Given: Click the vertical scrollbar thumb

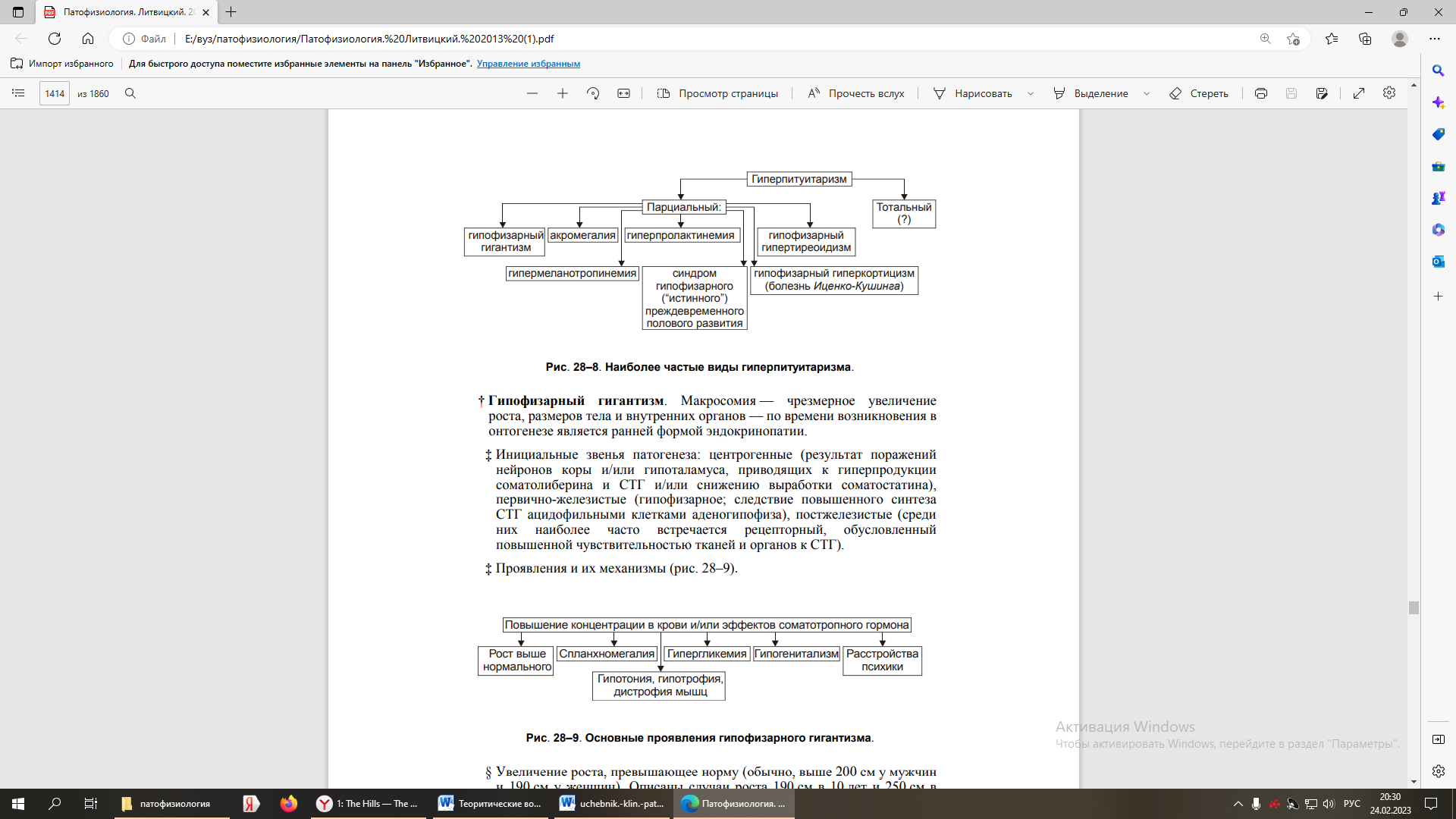Looking at the screenshot, I should coord(1414,607).
